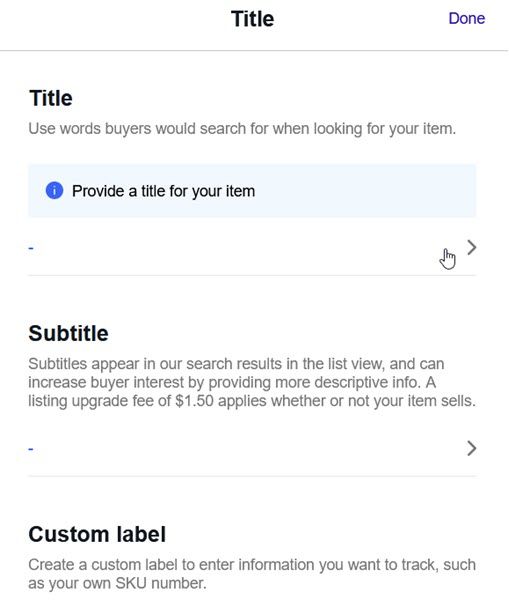This screenshot has width=509, height=600.
Task: Select the empty dash value under Subtitle
Action: click(31, 448)
